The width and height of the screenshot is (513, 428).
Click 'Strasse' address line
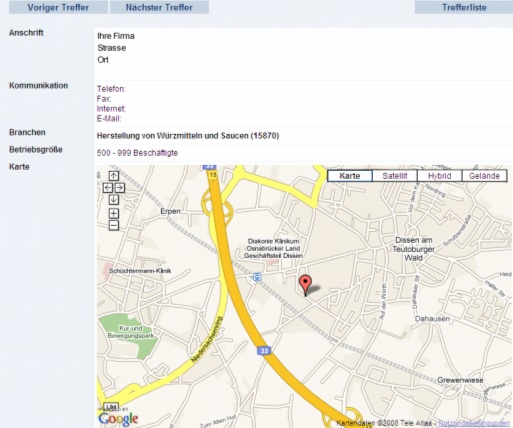point(112,48)
